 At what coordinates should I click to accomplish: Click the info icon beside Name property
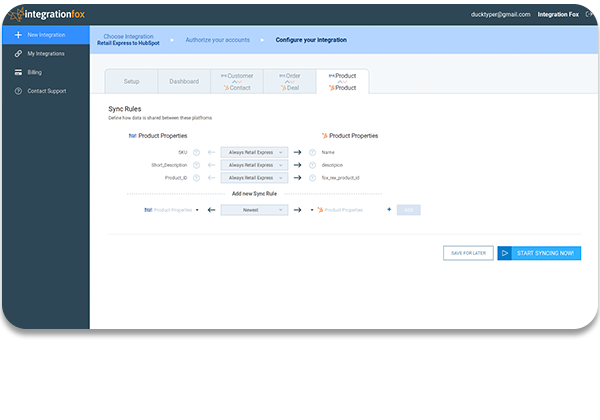tap(312, 152)
